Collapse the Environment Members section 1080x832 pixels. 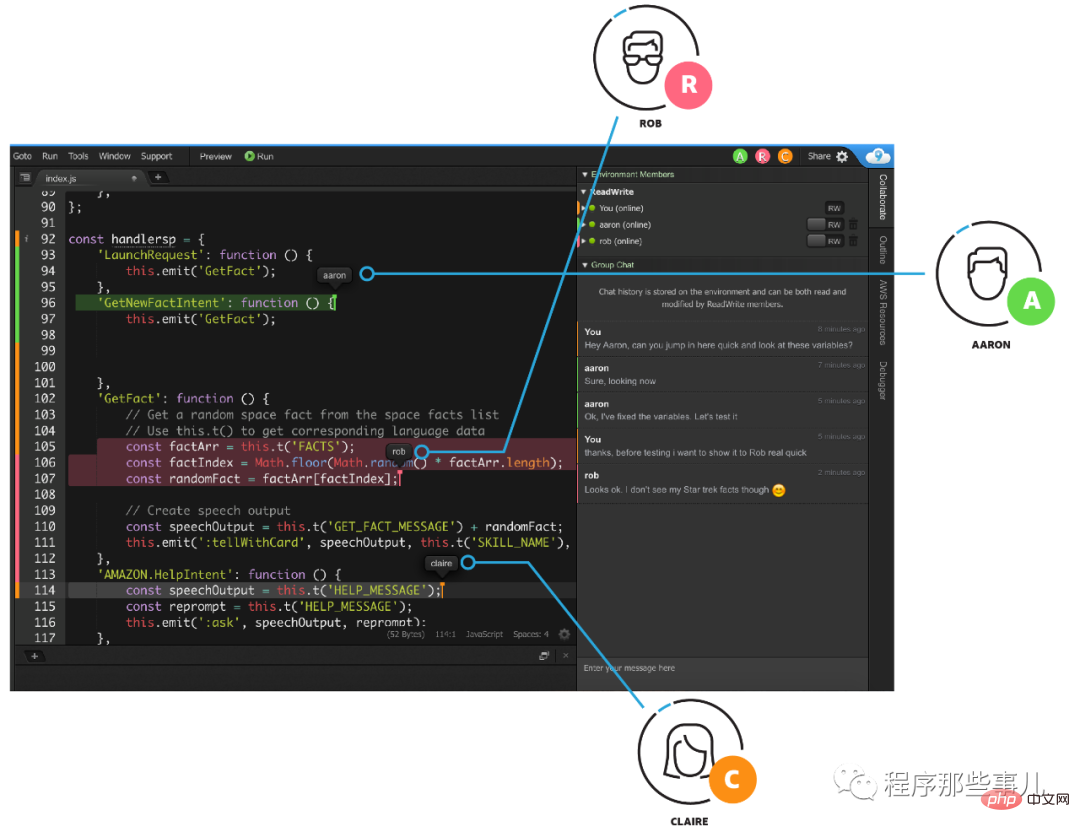[x=585, y=175]
